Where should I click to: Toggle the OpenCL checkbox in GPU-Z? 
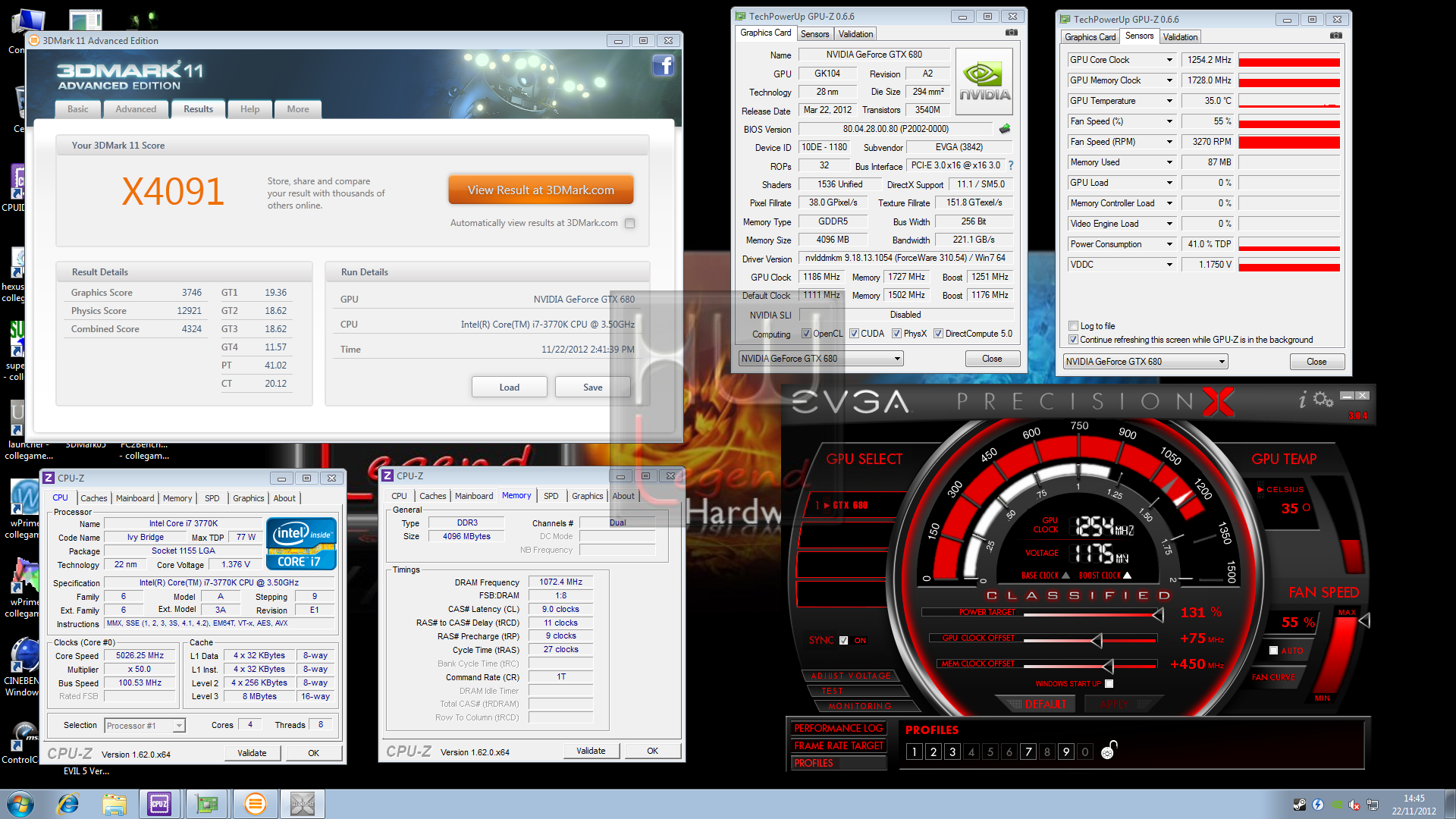tap(806, 334)
